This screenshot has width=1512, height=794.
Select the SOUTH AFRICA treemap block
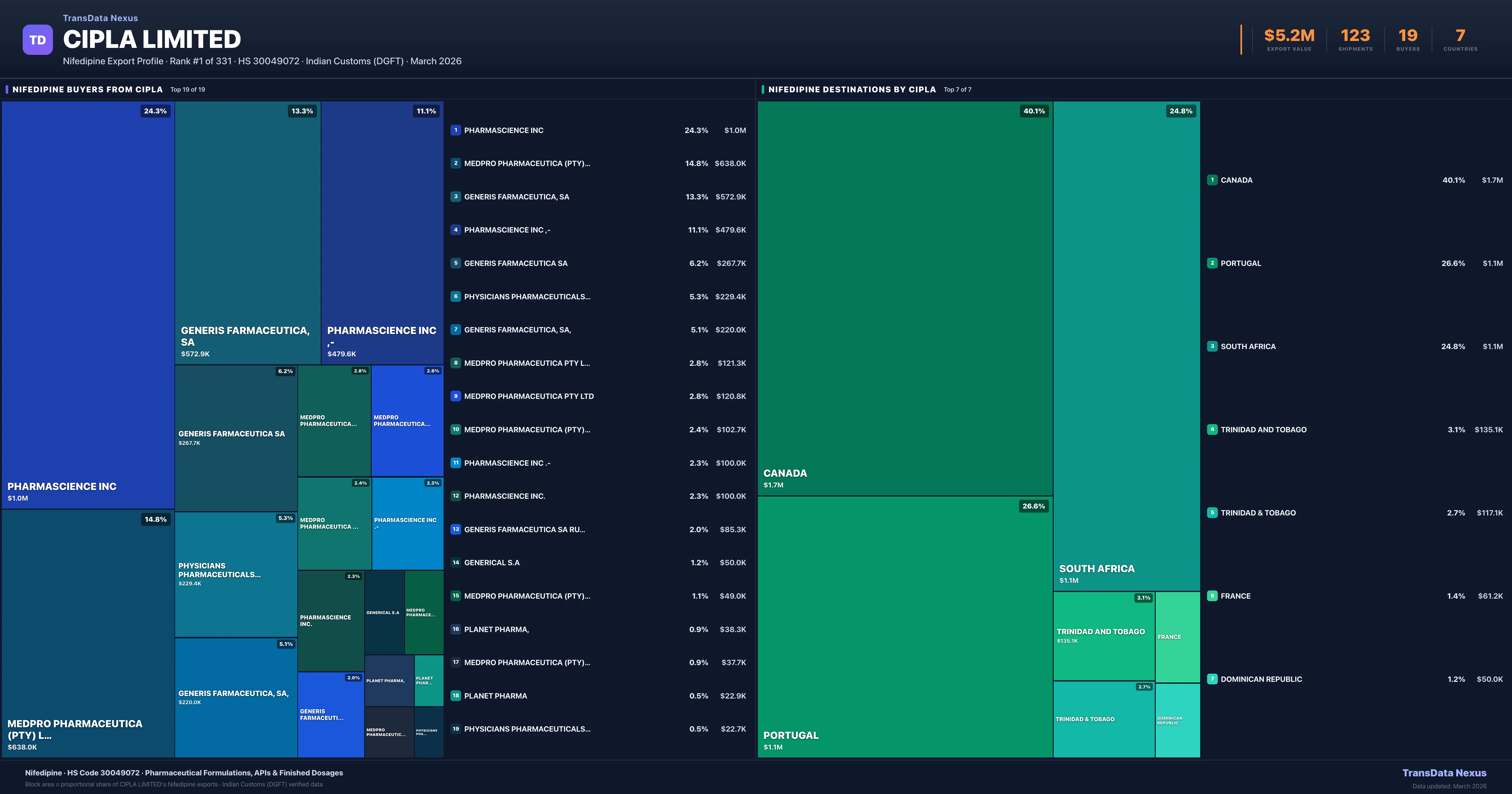click(1126, 346)
